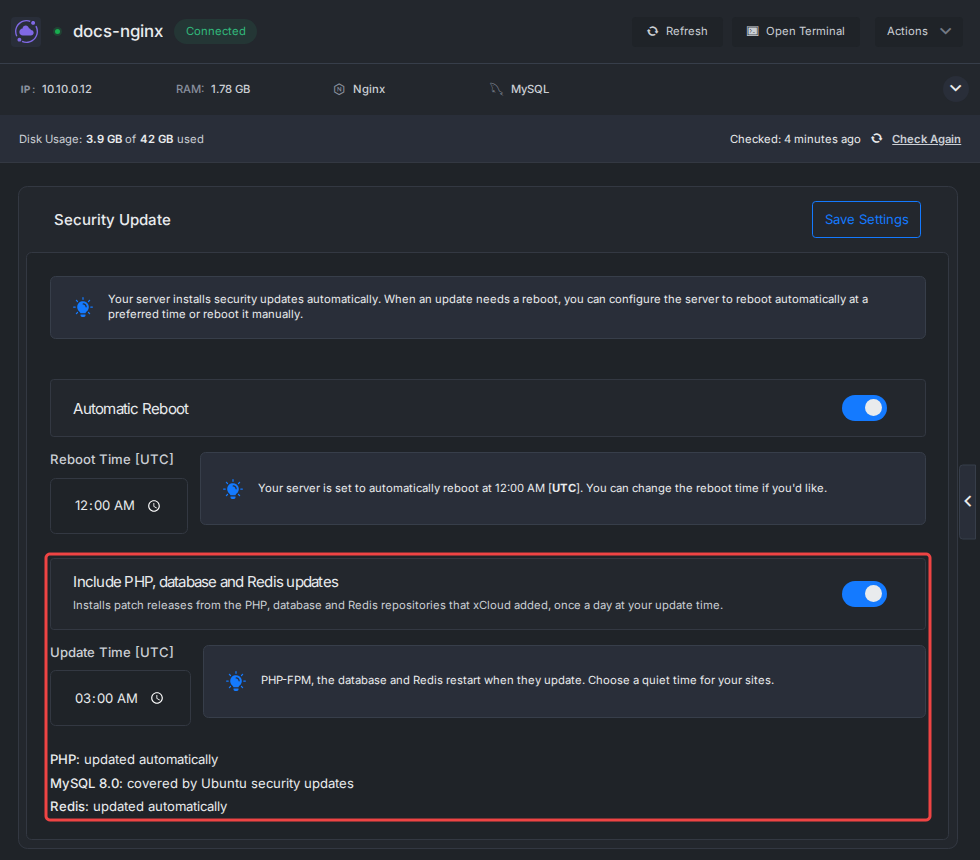Viewport: 980px width, 860px height.
Task: Open Terminal via the header button
Action: pos(796,31)
